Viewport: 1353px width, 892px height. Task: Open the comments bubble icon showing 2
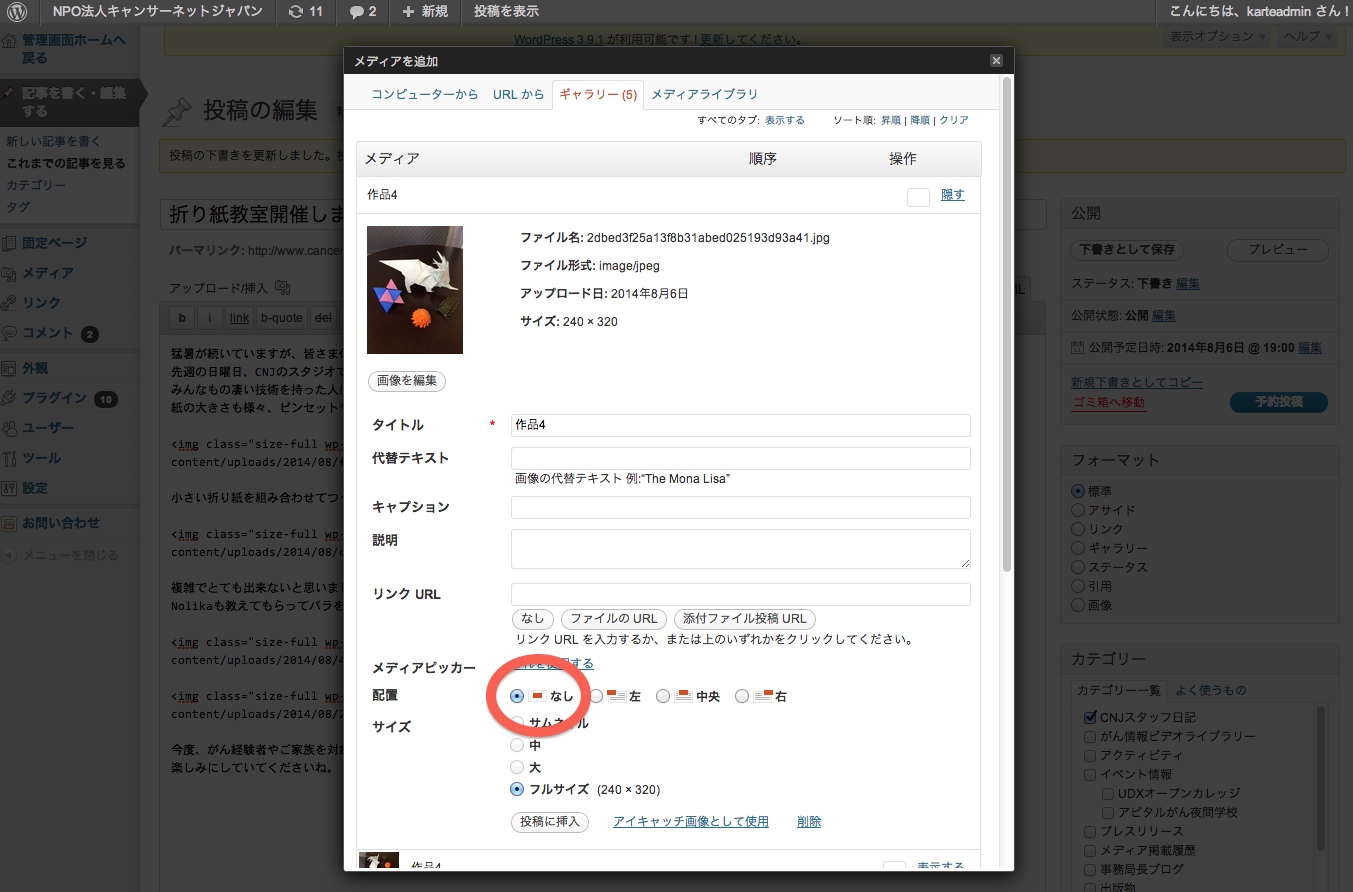point(362,12)
